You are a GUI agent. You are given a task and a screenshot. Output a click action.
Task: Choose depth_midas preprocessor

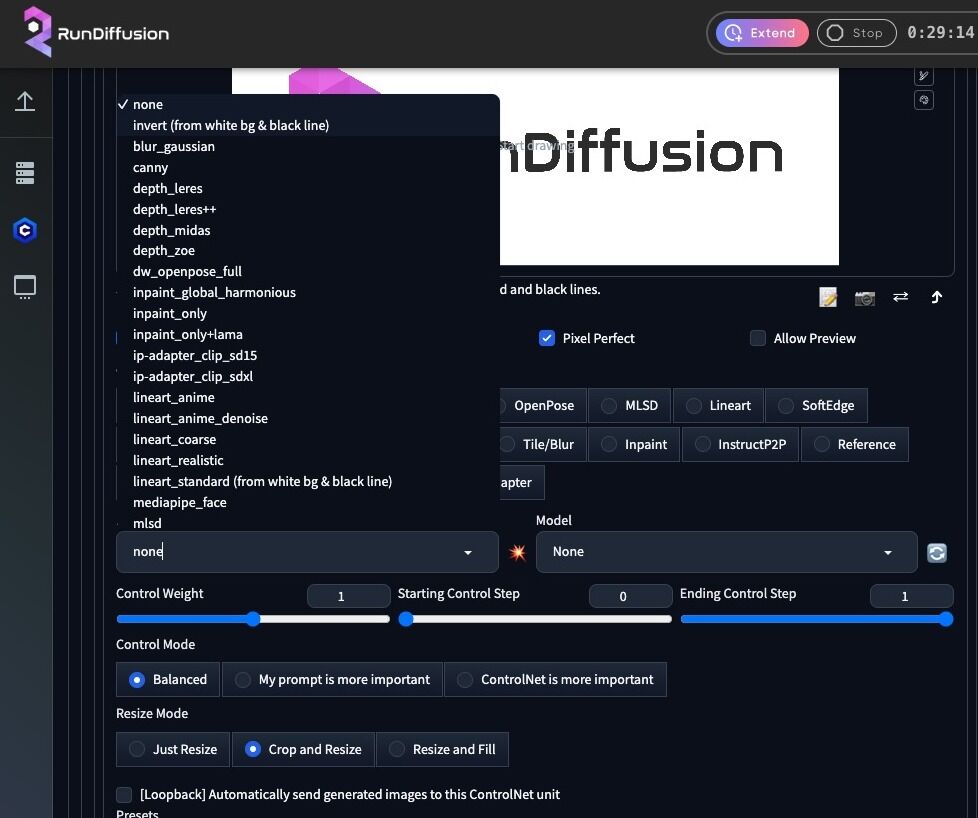(308, 230)
